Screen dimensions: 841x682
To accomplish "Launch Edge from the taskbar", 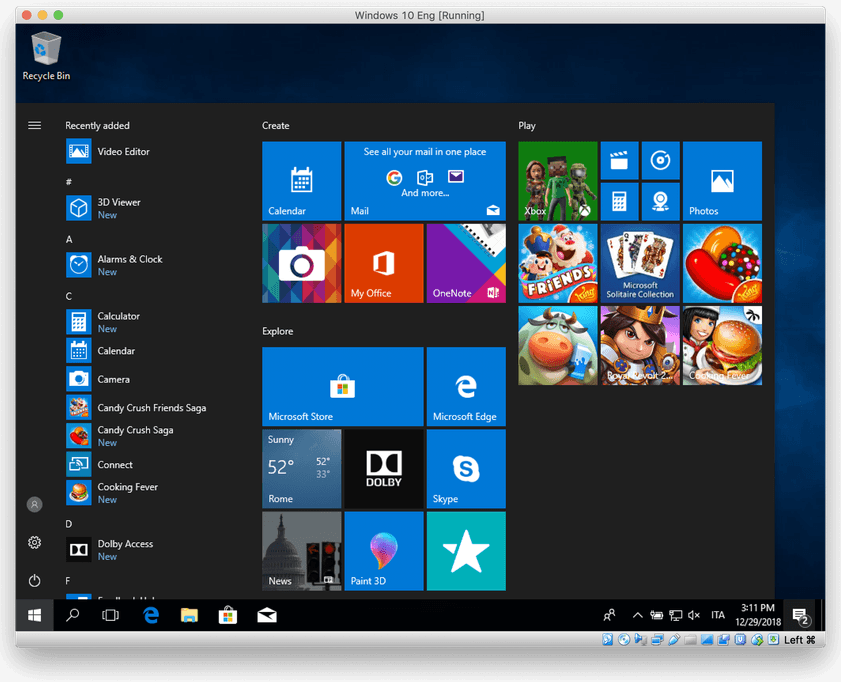I will coord(151,615).
